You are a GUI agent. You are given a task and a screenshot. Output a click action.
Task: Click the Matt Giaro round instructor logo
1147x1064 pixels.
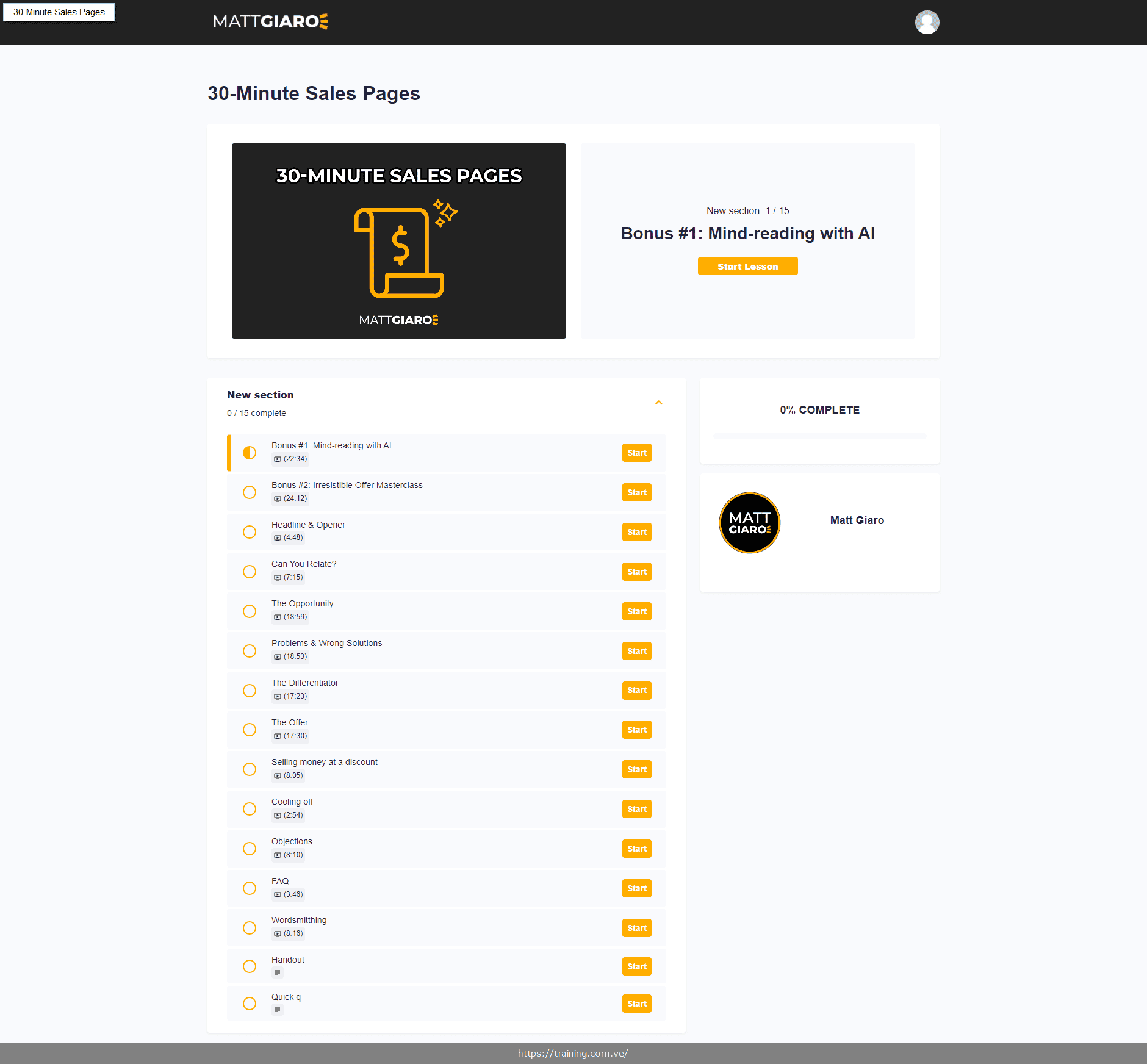pos(749,523)
